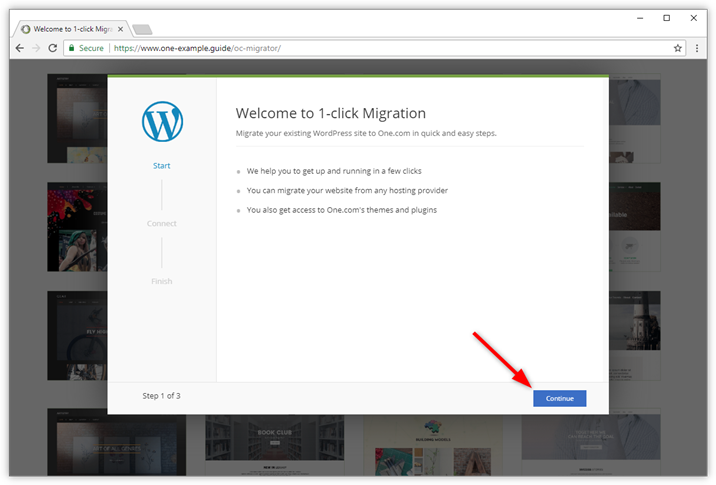Screen dimensions: 716x485
Task: Go back using browser back arrow
Action: pyautogui.click(x=20, y=48)
